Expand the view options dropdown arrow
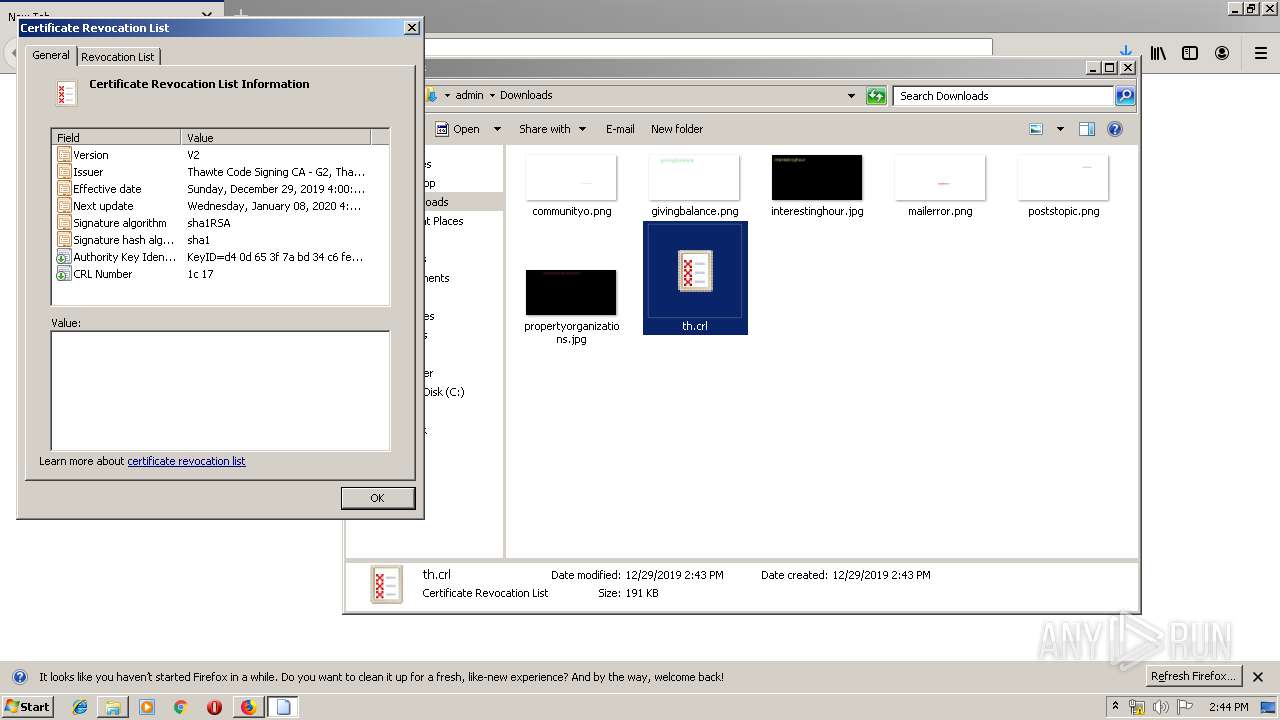 coord(1060,129)
